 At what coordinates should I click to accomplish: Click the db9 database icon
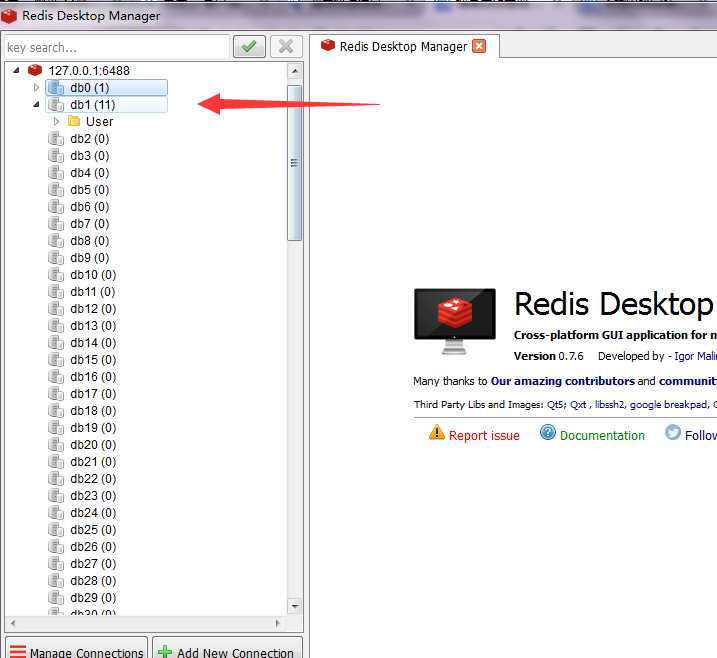(56, 257)
